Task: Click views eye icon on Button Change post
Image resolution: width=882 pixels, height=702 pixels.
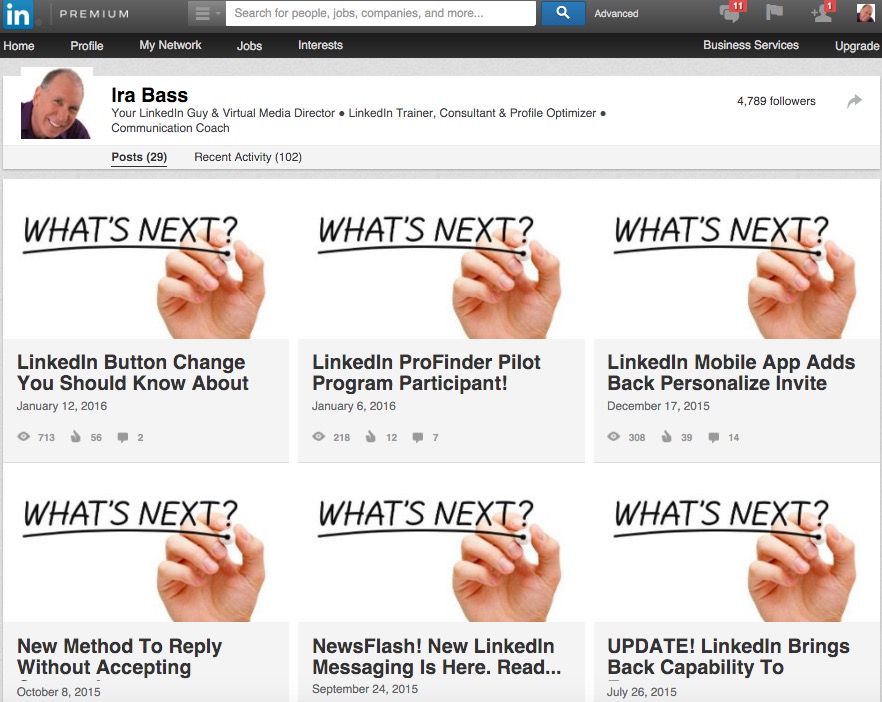Action: [x=24, y=436]
